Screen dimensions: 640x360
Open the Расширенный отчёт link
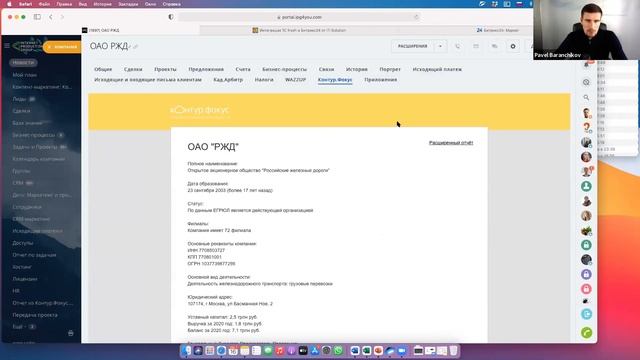tap(451, 143)
